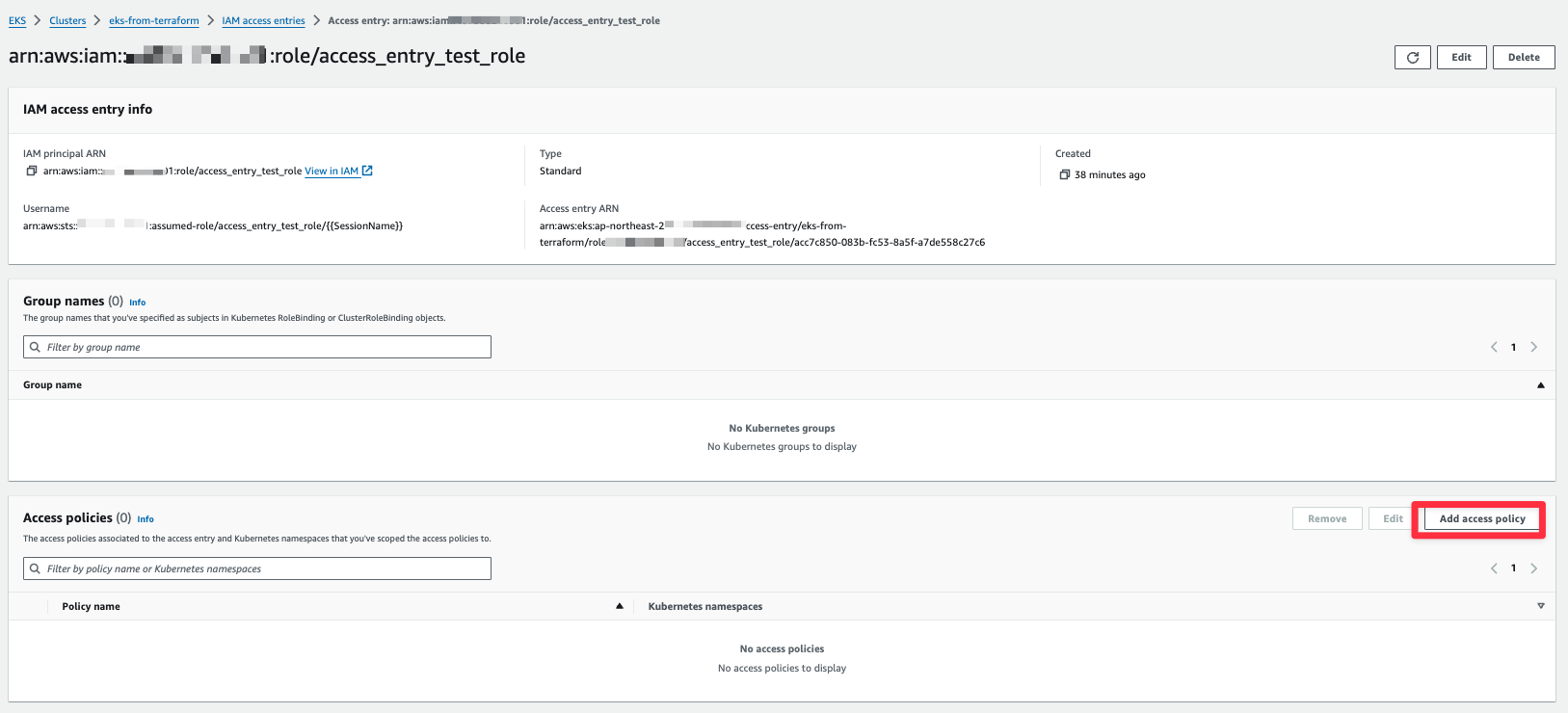
Task: Click the IAM access entry info heading
Action: 88,109
